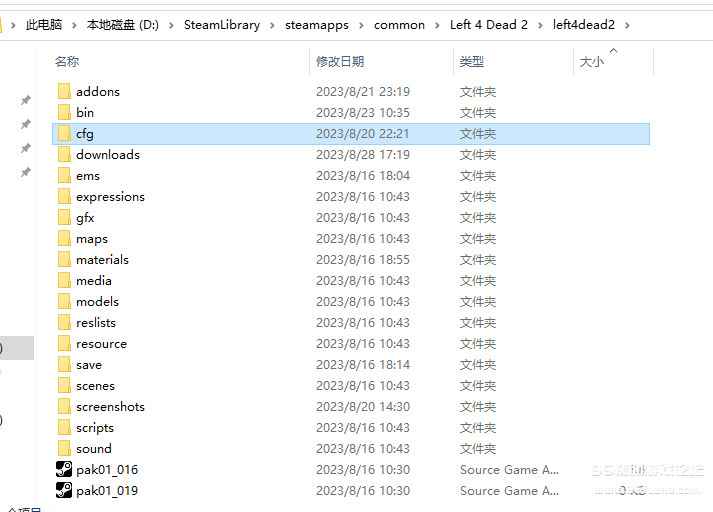Click Source Game A... type of pak01_016
Image resolution: width=713 pixels, height=512 pixels.
(509, 470)
